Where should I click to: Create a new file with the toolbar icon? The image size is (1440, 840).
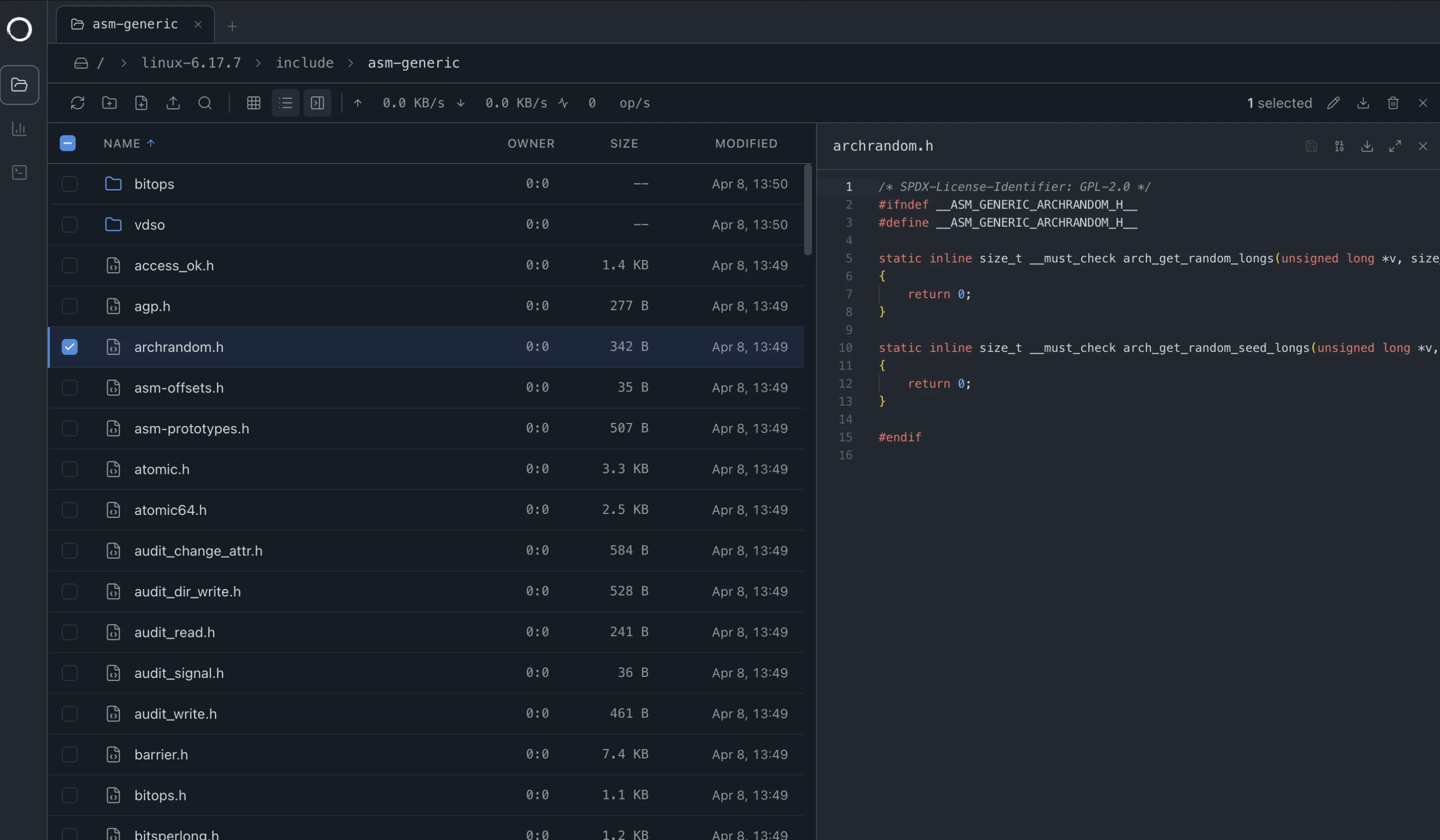coord(141,103)
